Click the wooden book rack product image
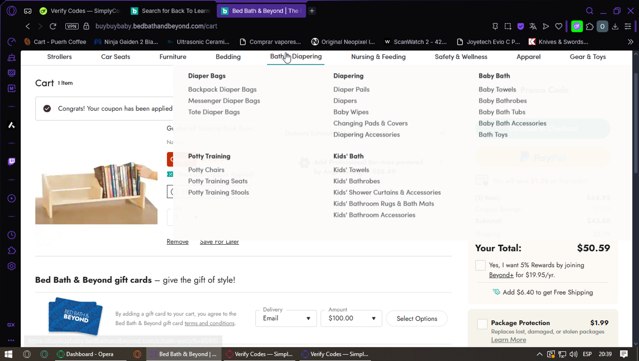 point(96,192)
